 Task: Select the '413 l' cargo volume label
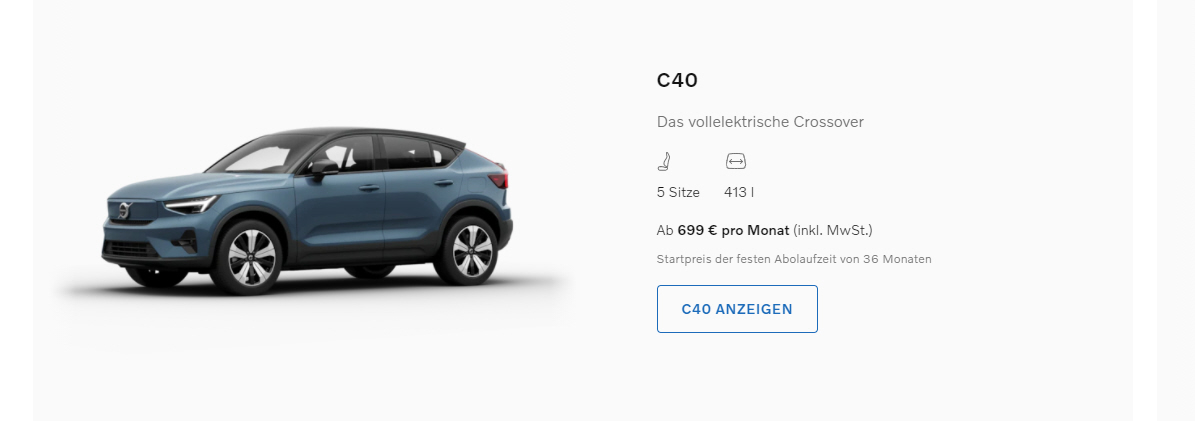click(739, 192)
